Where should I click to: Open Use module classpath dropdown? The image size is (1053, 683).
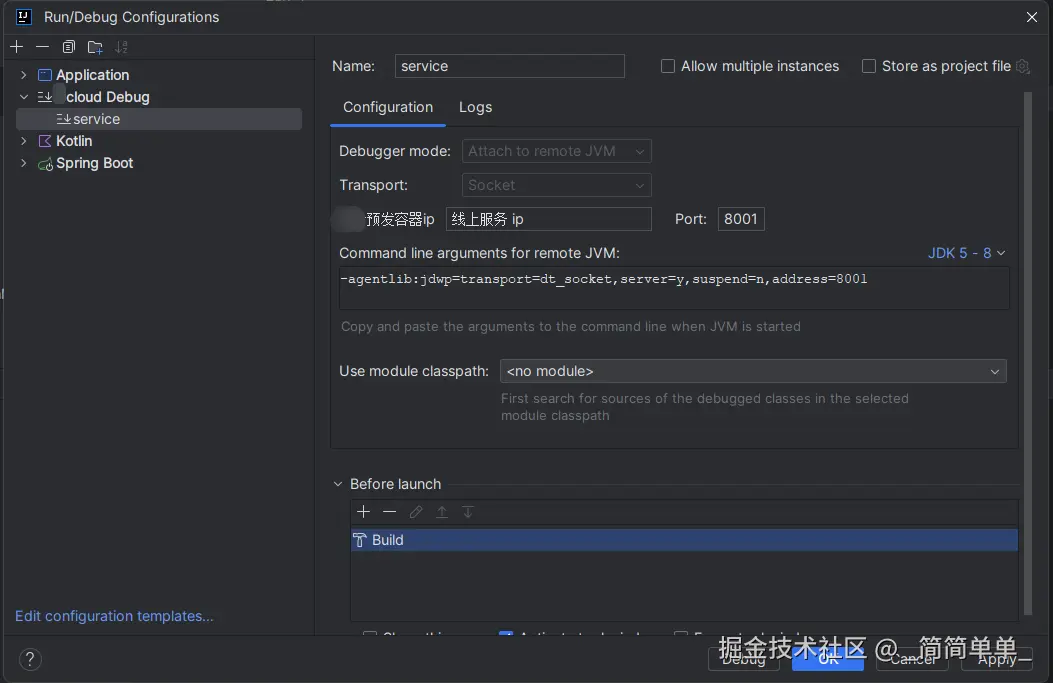click(x=753, y=371)
